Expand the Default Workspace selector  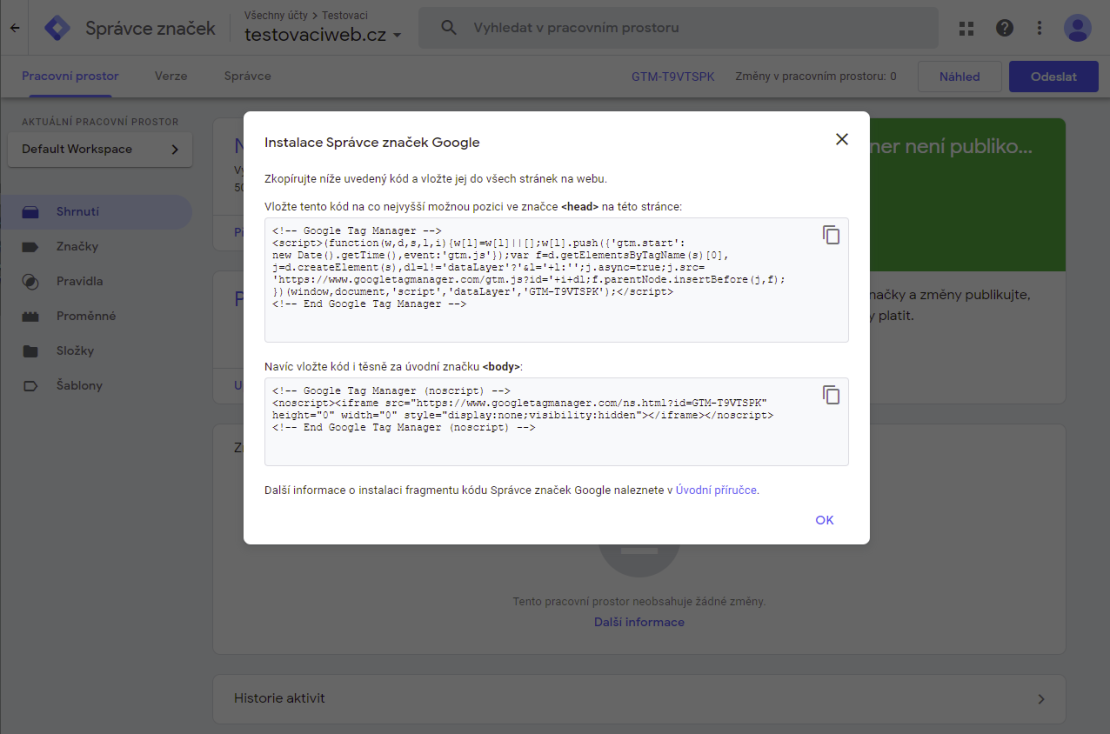click(100, 149)
